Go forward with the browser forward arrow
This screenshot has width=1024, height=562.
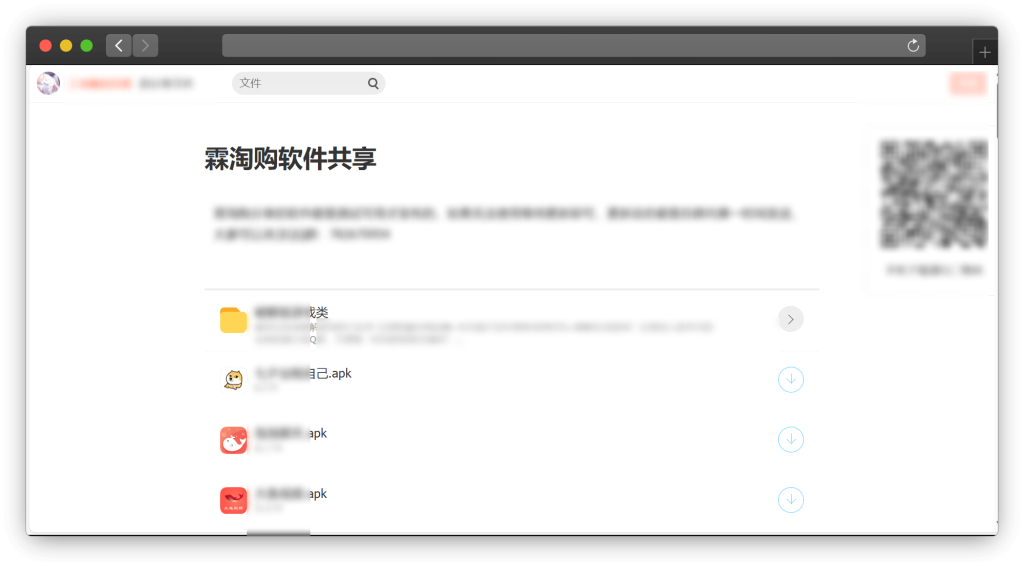pyautogui.click(x=145, y=46)
